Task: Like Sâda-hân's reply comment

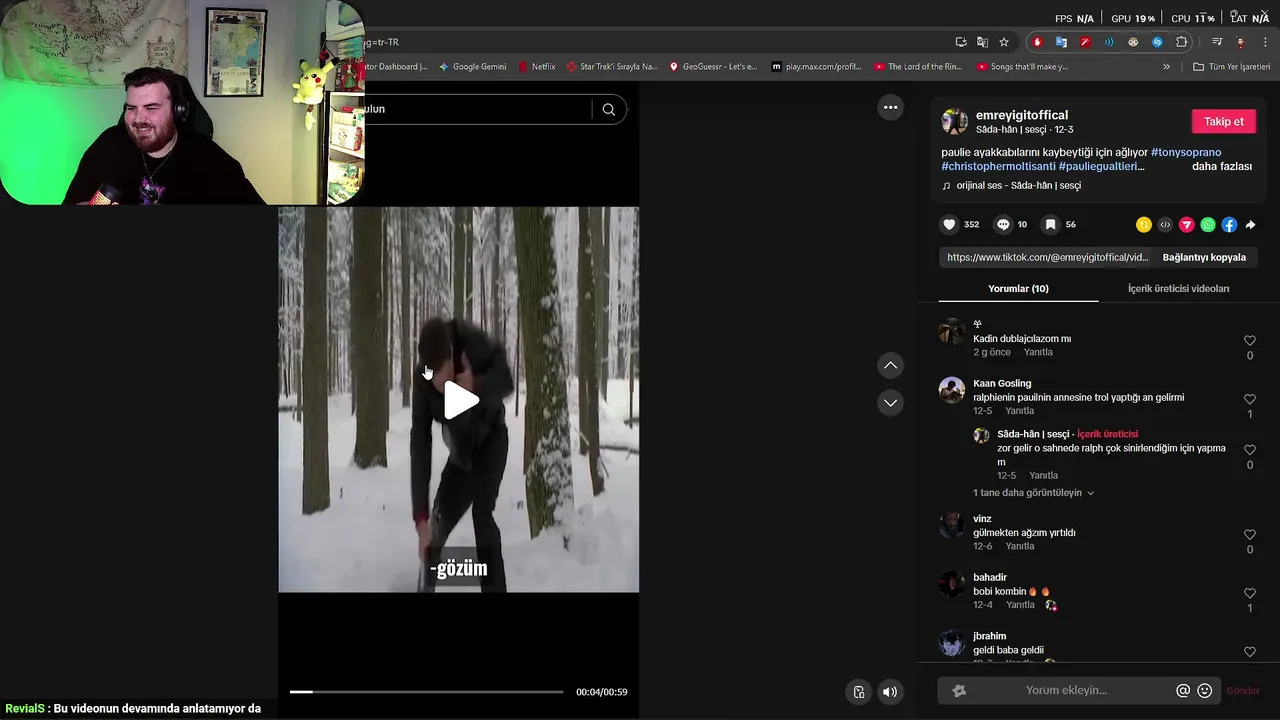Action: pos(1249,450)
